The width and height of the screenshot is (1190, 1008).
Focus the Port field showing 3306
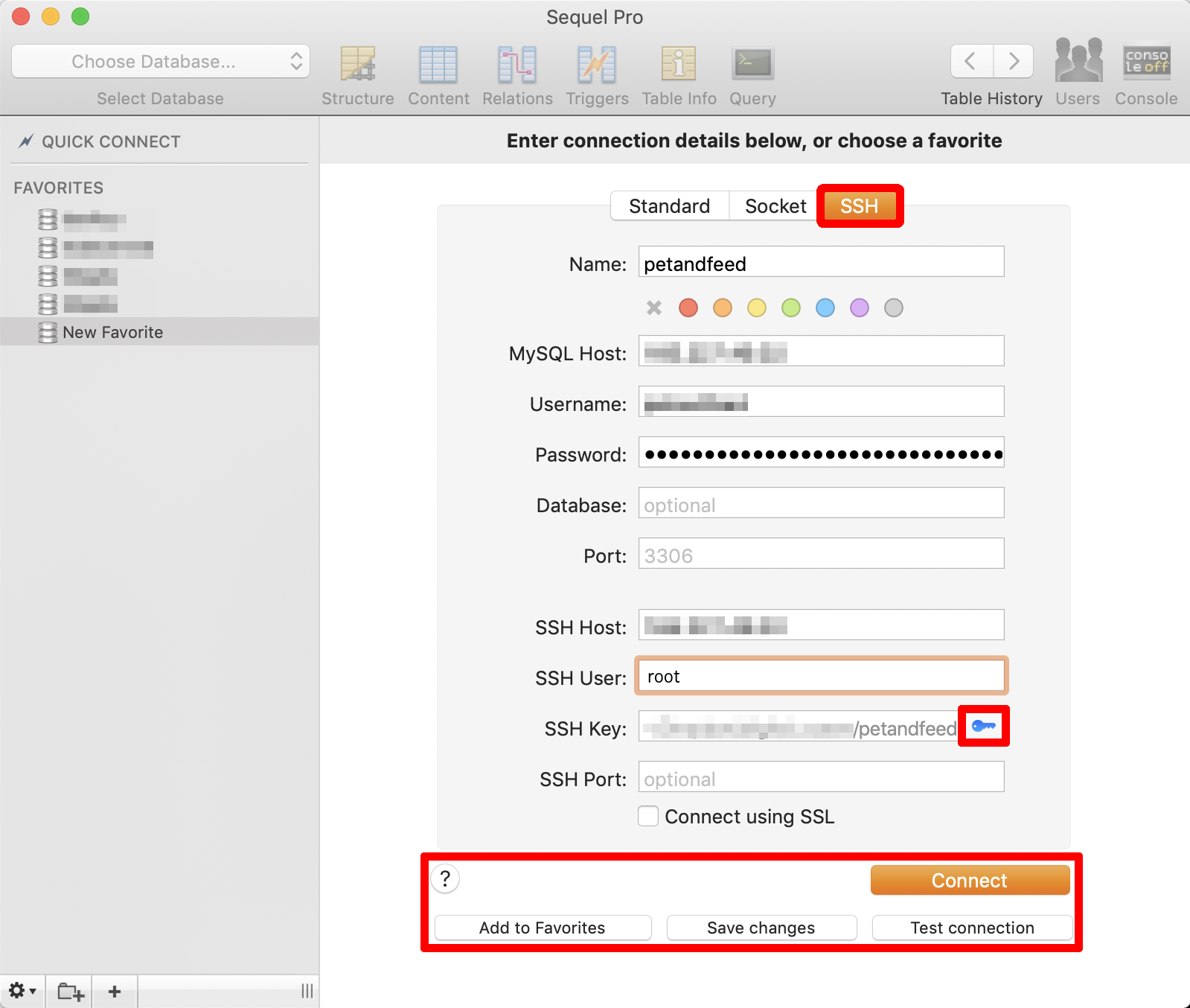click(821, 554)
